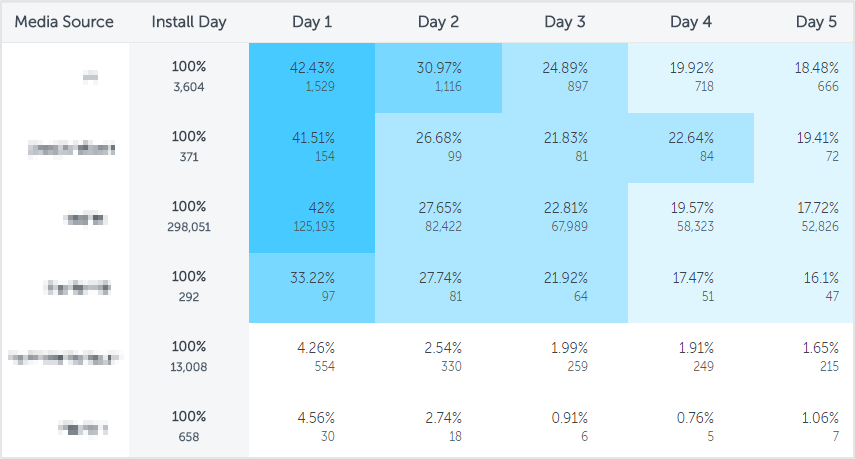Click the 24.89% Day 3 cell

[565, 77]
